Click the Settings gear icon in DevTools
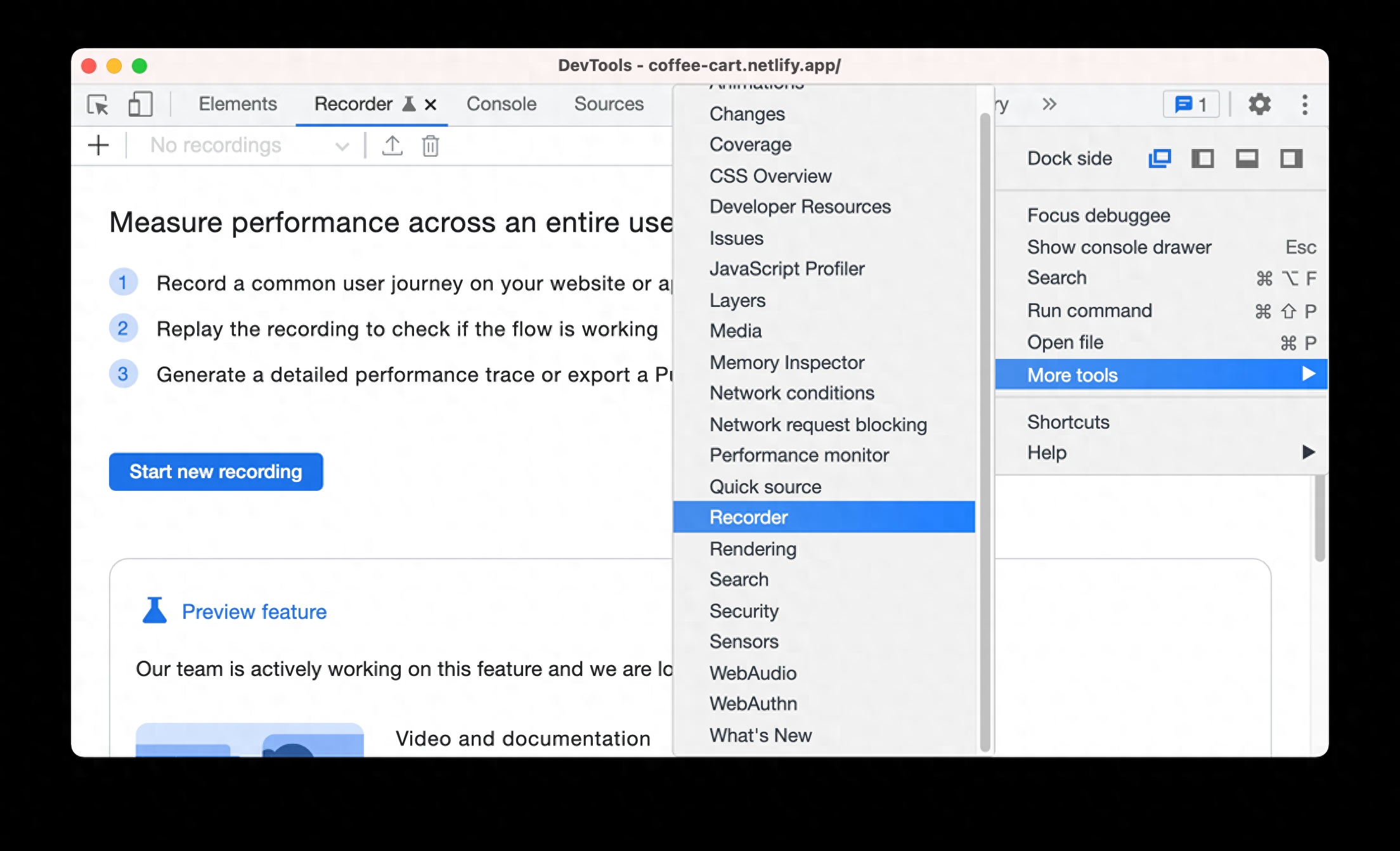Screen dimensions: 1400x851 coord(1259,103)
